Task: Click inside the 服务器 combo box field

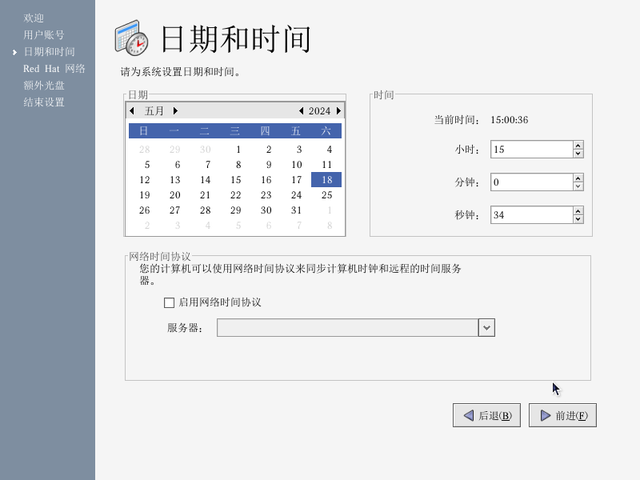Action: (x=347, y=328)
